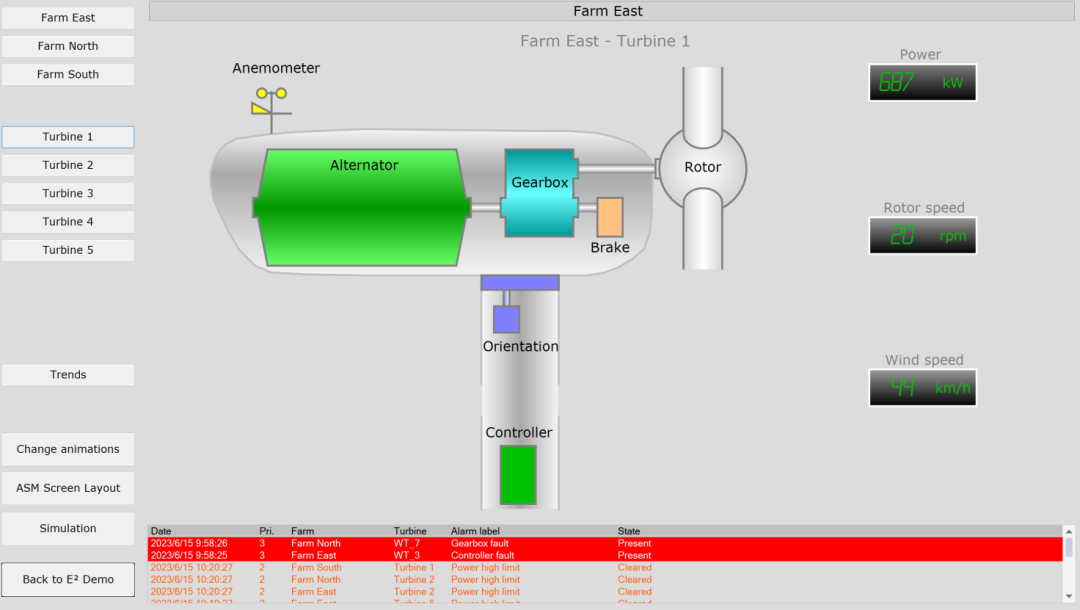Select the yellow Anemometer icon
The image size is (1080, 610).
point(269,102)
